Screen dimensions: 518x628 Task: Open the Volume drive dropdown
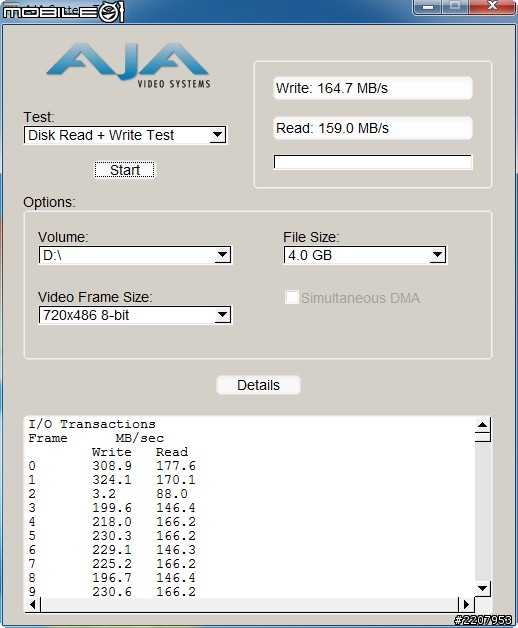pyautogui.click(x=135, y=255)
